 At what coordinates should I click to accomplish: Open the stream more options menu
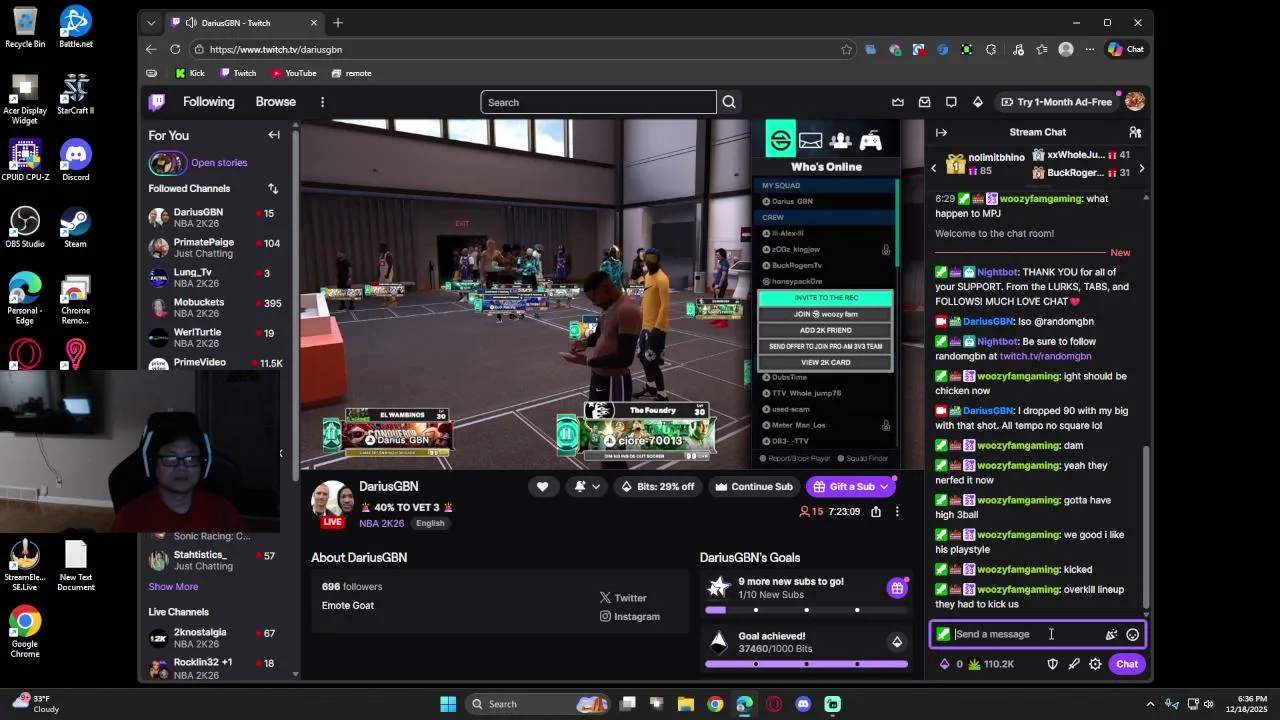[897, 511]
